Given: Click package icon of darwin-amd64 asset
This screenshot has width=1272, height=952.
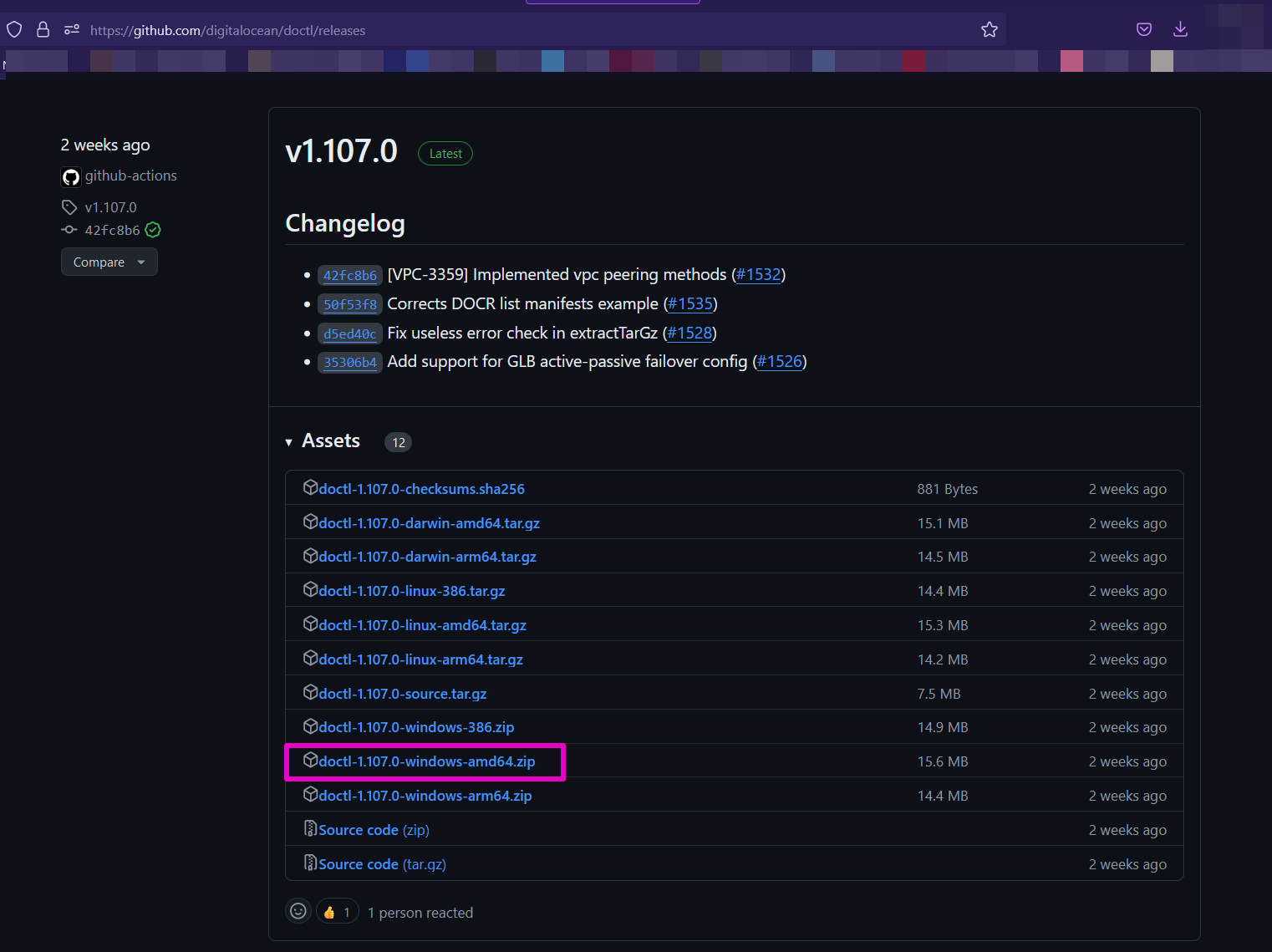Looking at the screenshot, I should [310, 522].
